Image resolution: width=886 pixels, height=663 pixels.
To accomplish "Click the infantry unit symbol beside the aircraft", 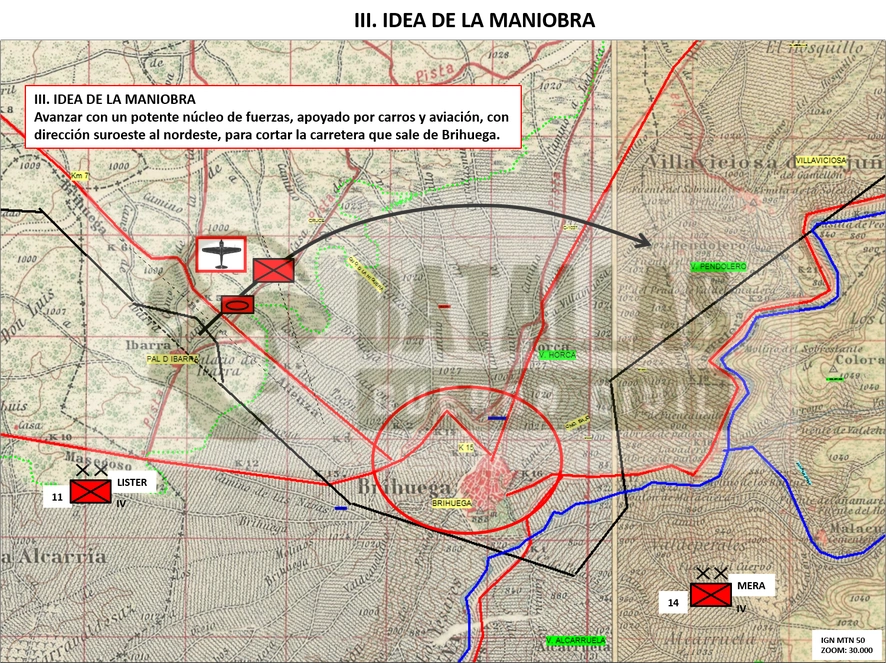I will (x=273, y=270).
